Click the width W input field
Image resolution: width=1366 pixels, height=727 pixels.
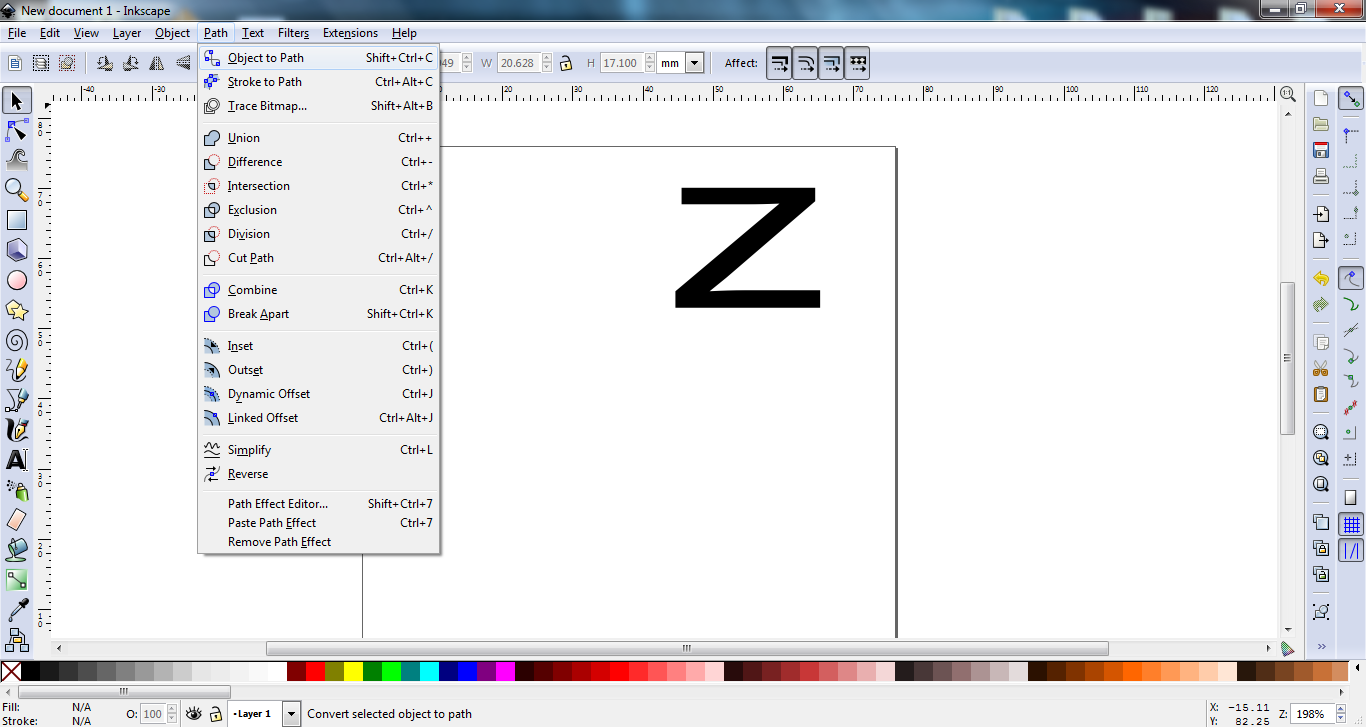521,63
